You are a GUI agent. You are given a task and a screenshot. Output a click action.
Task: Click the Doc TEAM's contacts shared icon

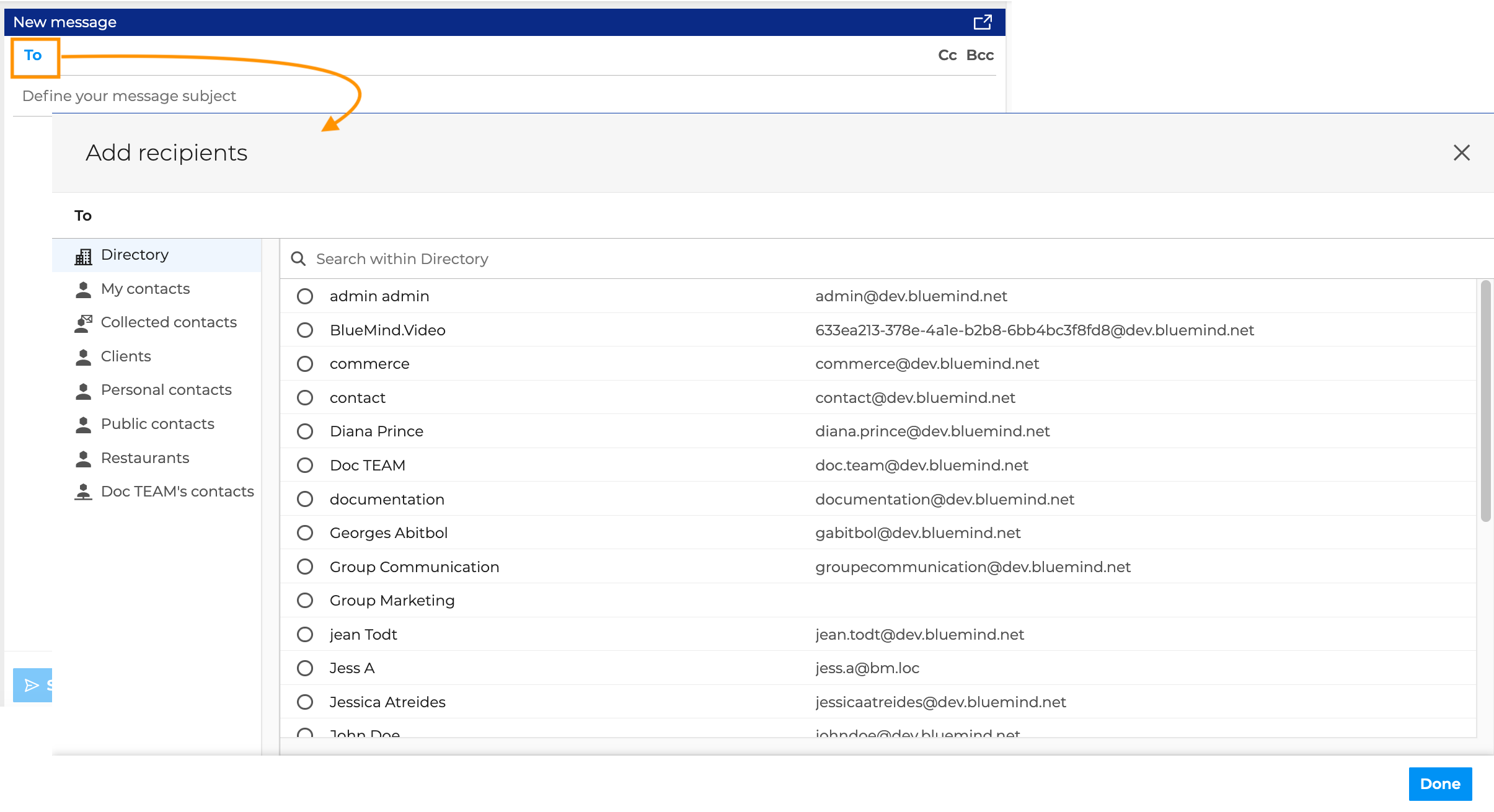coord(83,492)
